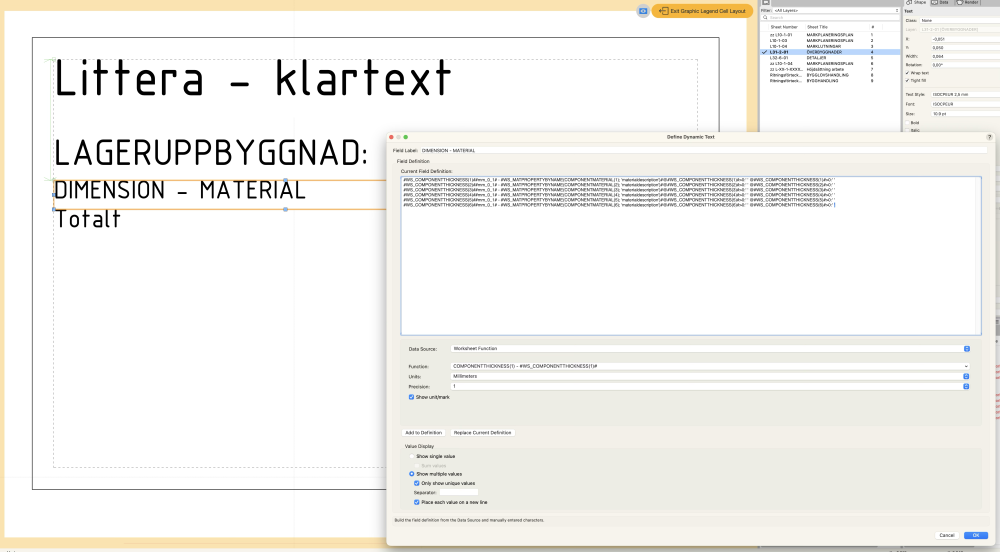Select Show single value radio button
The image size is (1000, 552).
(x=411, y=456)
